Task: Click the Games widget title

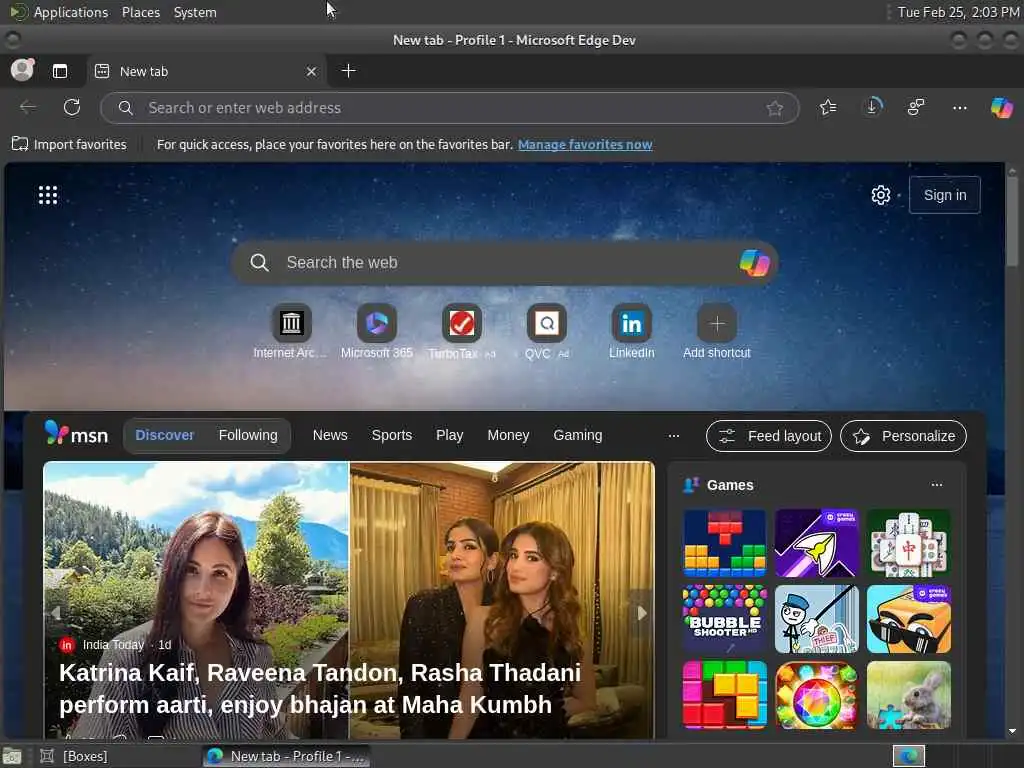Action: coord(730,485)
